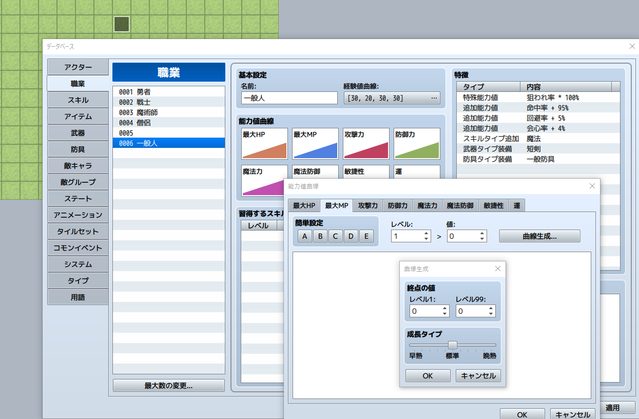
Task: Open the 攻撃力 parameter curve thumbnail
Action: (x=366, y=143)
